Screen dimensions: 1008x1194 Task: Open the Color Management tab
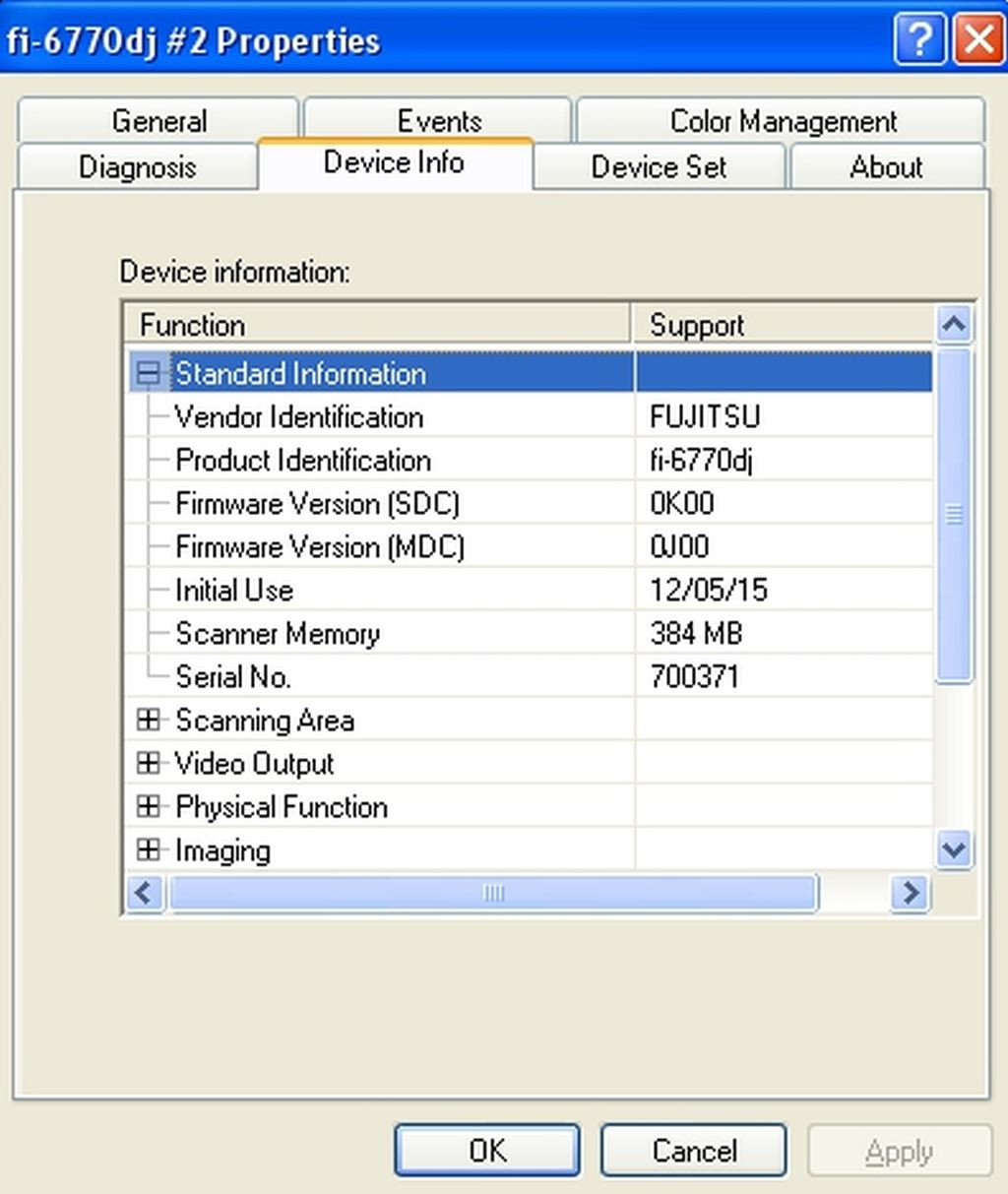[x=783, y=120]
